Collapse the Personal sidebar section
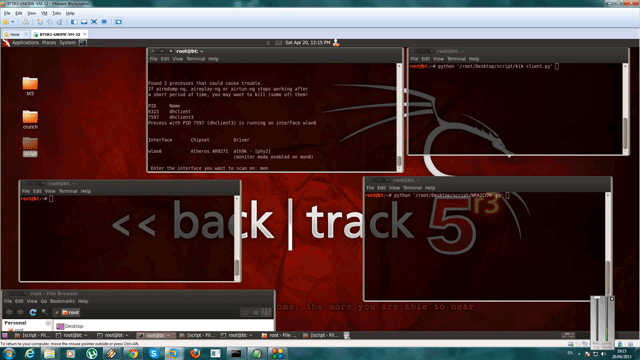 pos(48,323)
